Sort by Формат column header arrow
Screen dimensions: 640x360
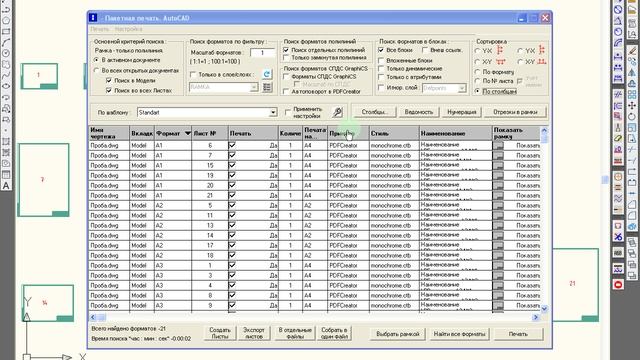(x=187, y=133)
